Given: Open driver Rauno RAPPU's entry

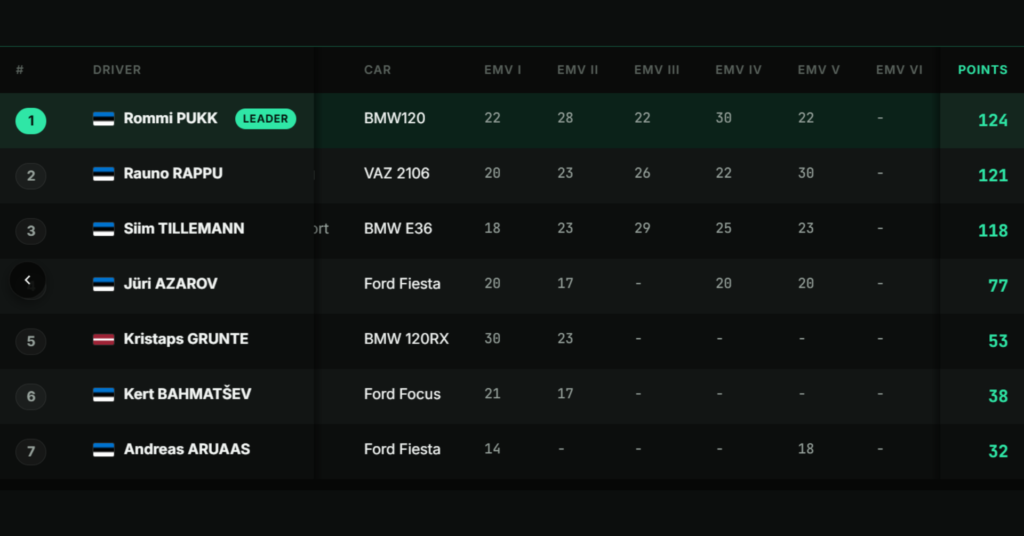Looking at the screenshot, I should (x=173, y=174).
